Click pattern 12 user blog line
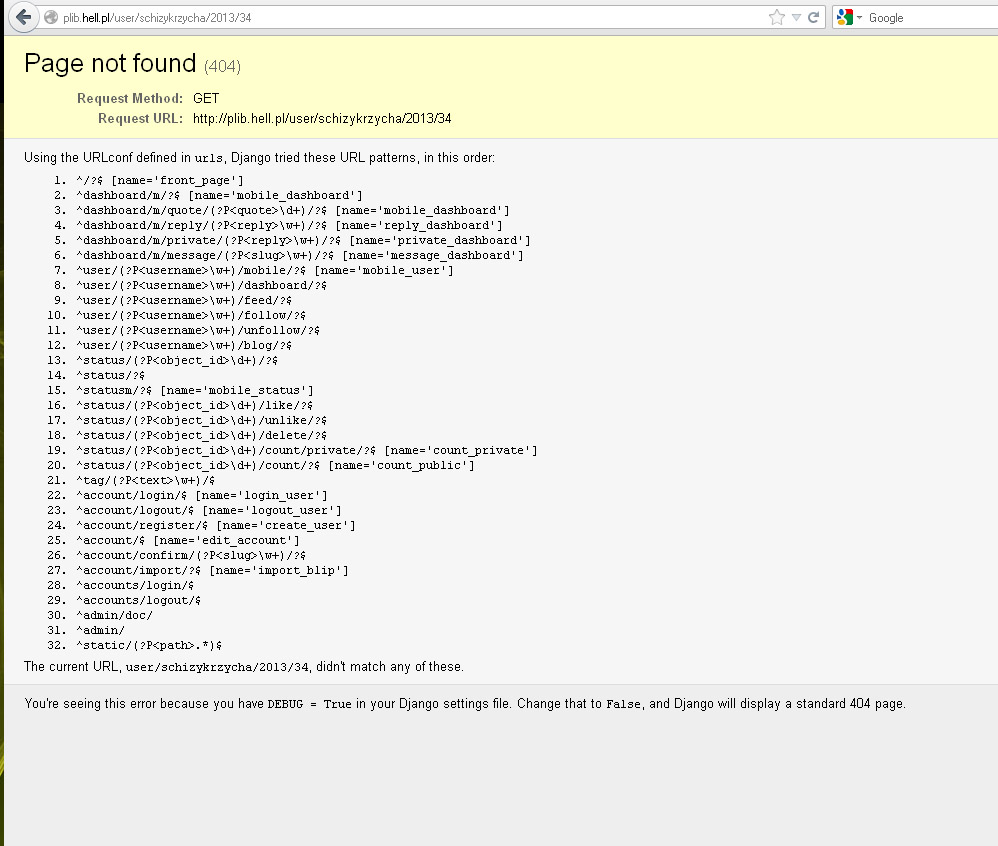 [184, 345]
